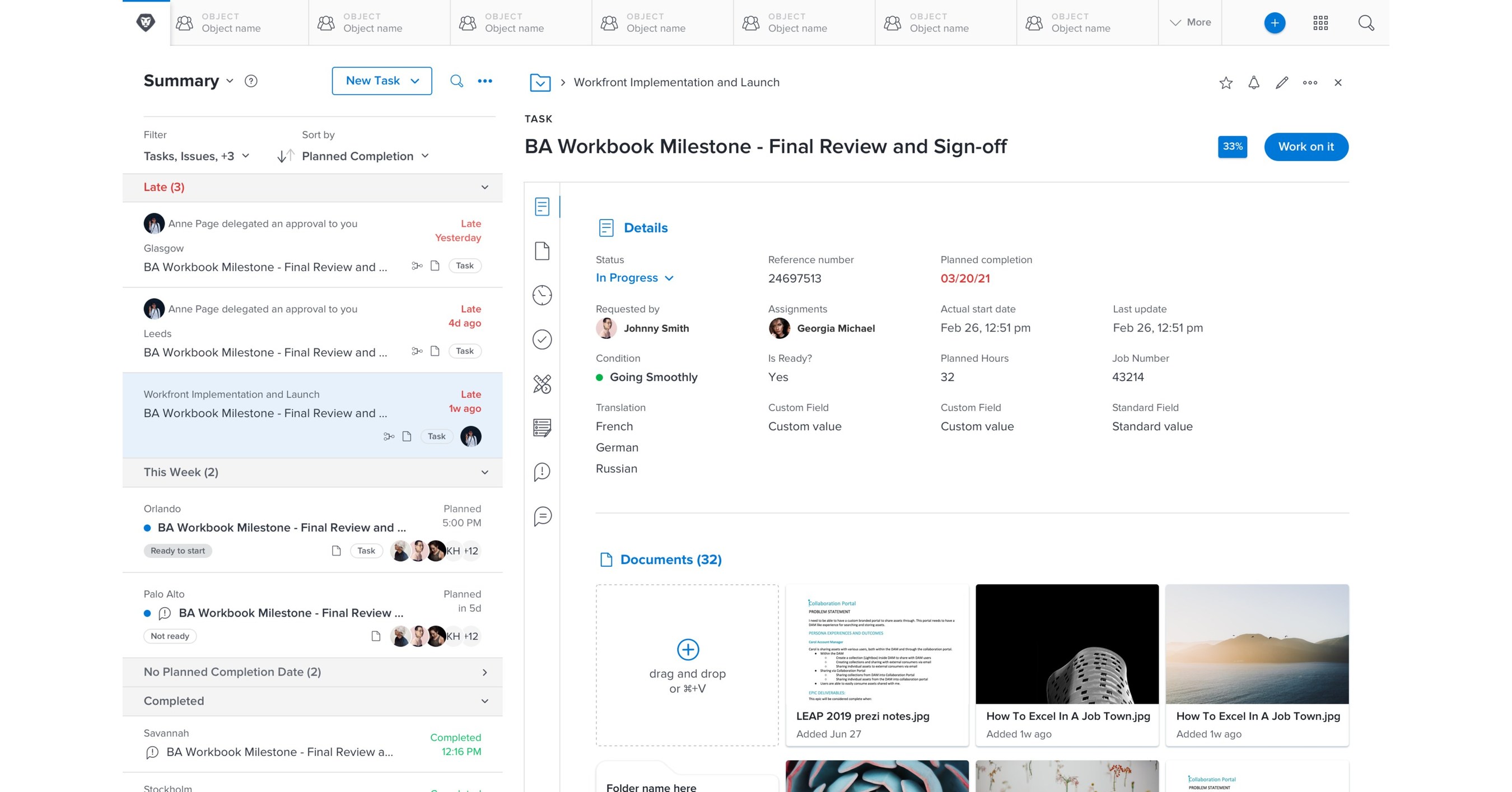Click workflow icon on Leeds item

(x=417, y=351)
